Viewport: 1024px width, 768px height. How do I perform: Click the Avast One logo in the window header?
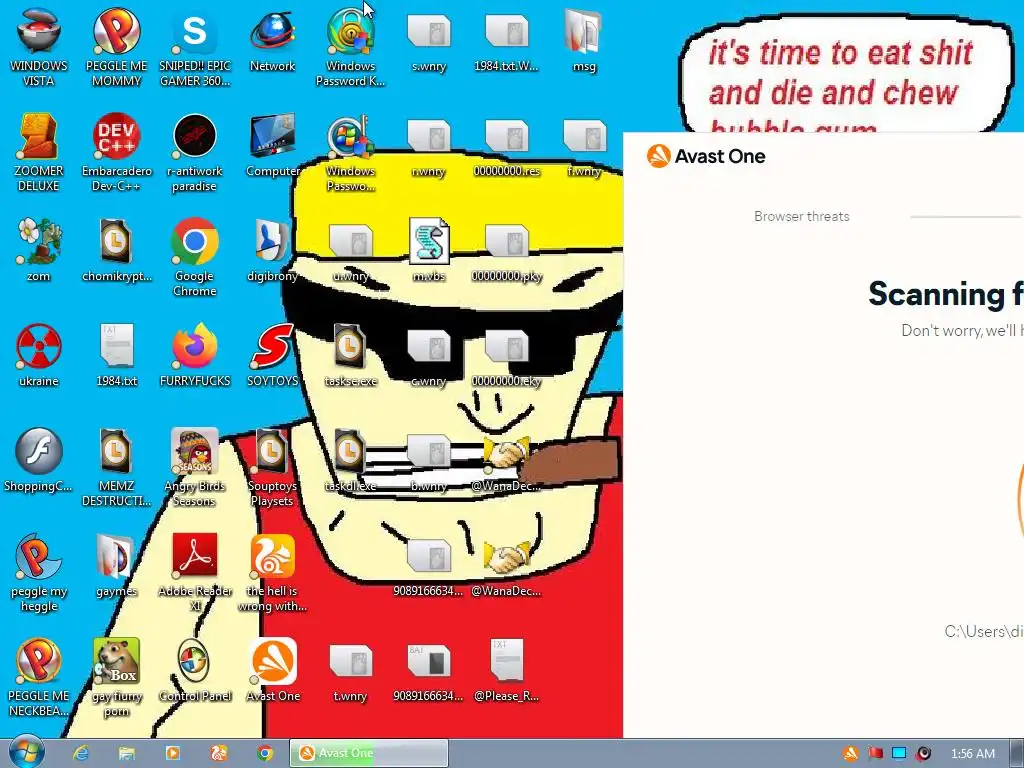705,156
